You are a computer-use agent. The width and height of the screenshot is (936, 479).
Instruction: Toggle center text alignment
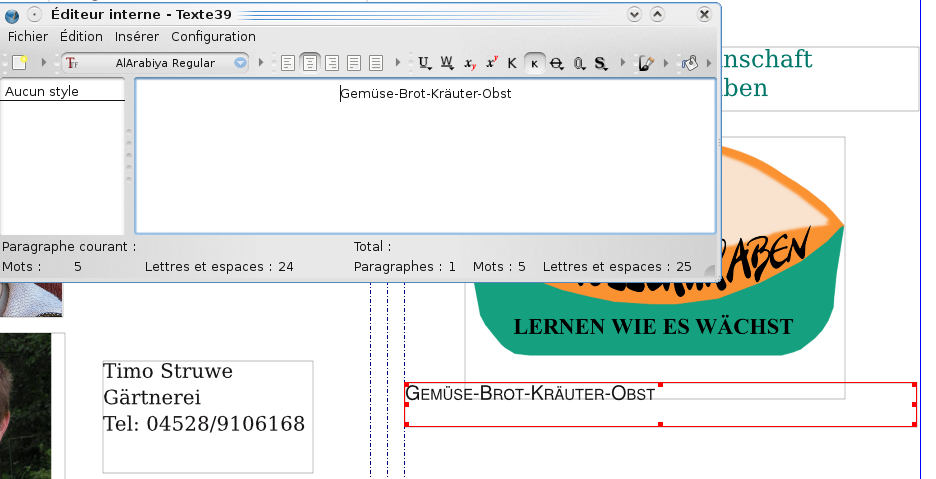310,63
